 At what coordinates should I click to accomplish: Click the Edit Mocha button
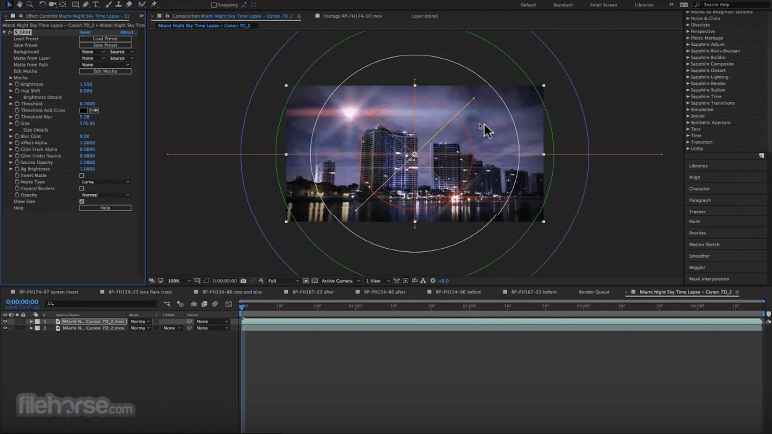pyautogui.click(x=105, y=71)
